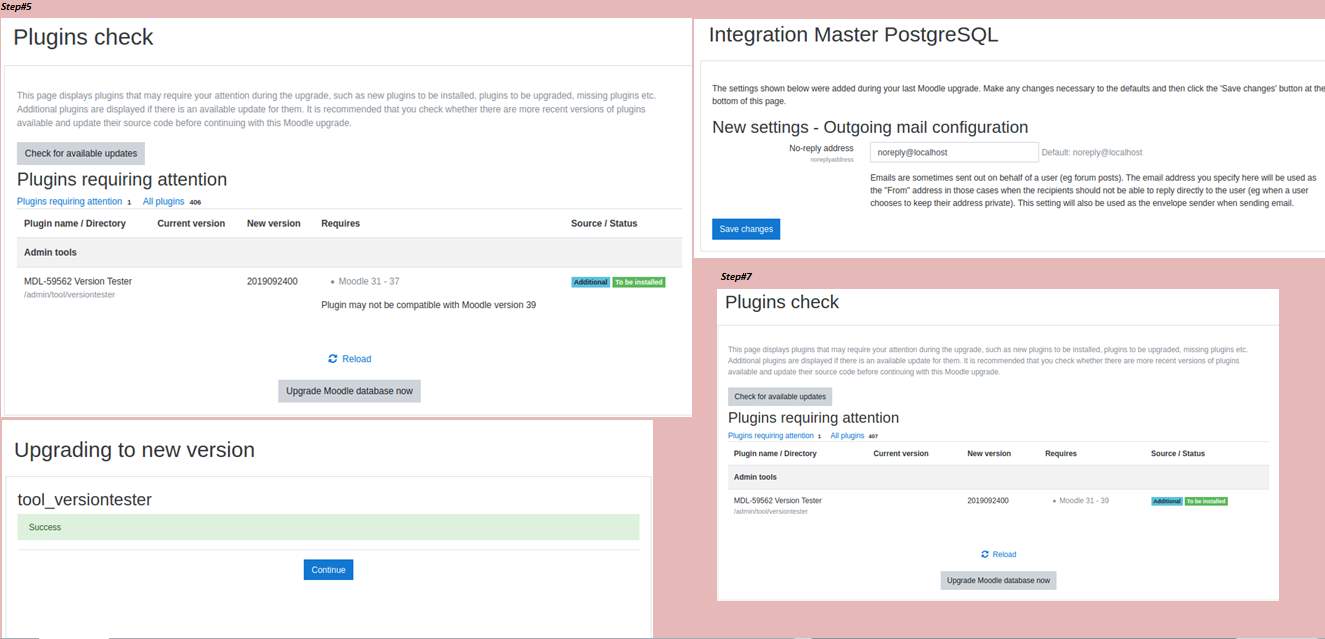
Task: Click tool_versiontester heading
Action: [84, 499]
